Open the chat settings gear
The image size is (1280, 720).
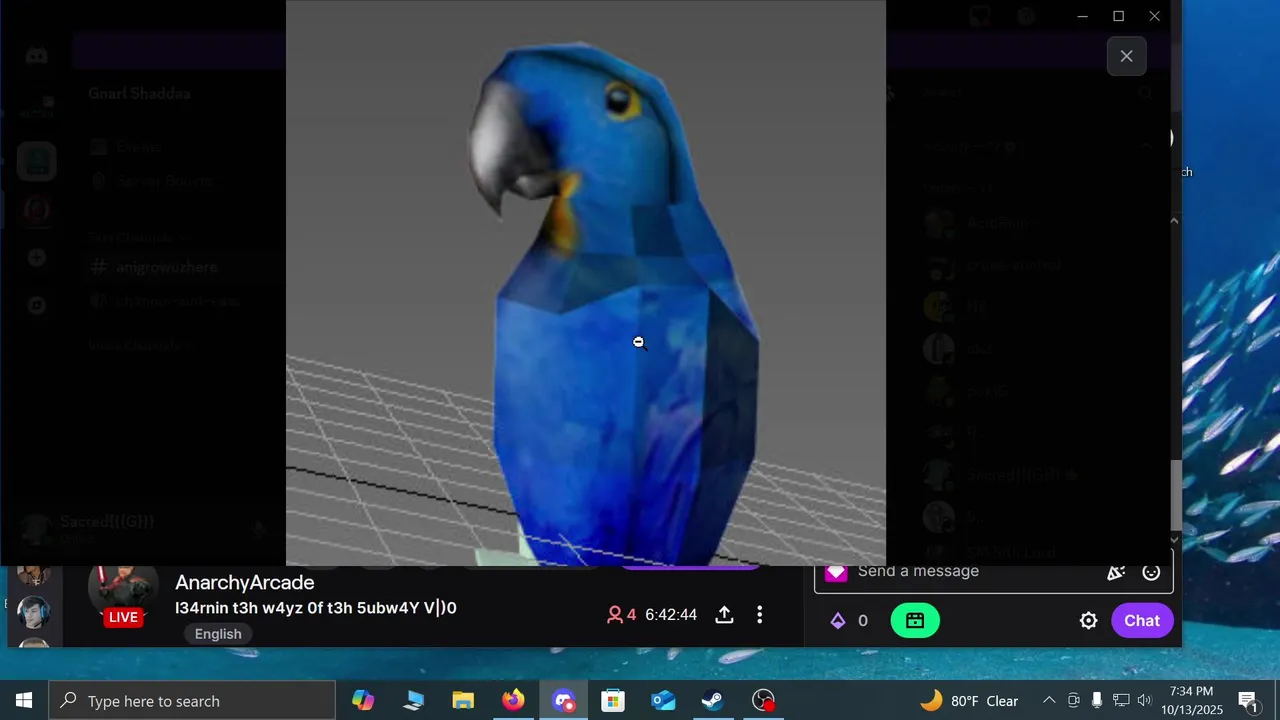point(1089,621)
